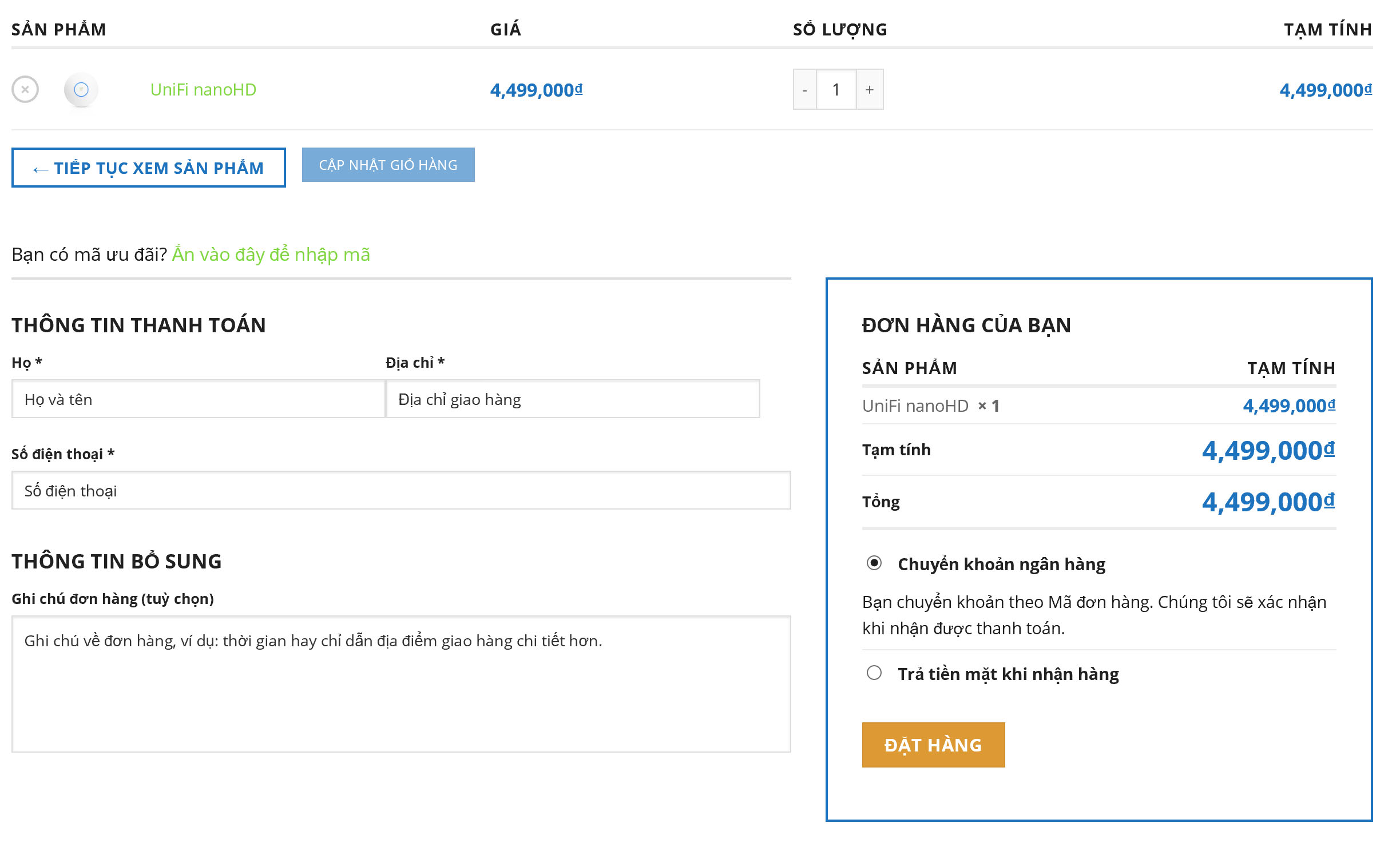Increase quantity with plus button
Image resolution: width=1400 pixels, height=843 pixels.
869,90
